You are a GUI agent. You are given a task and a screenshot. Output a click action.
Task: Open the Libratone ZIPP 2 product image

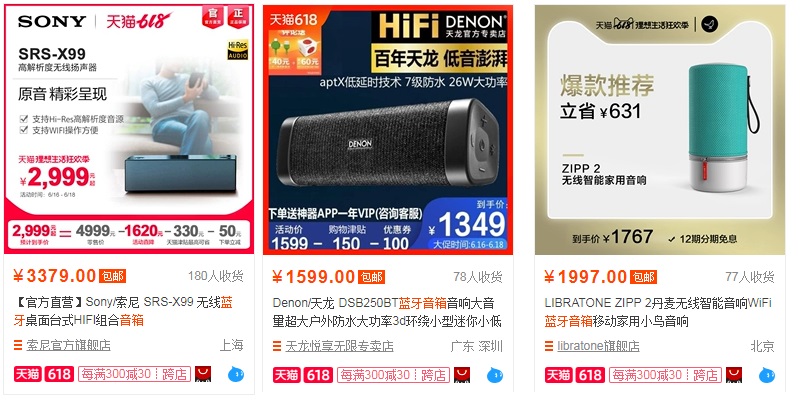click(660, 129)
